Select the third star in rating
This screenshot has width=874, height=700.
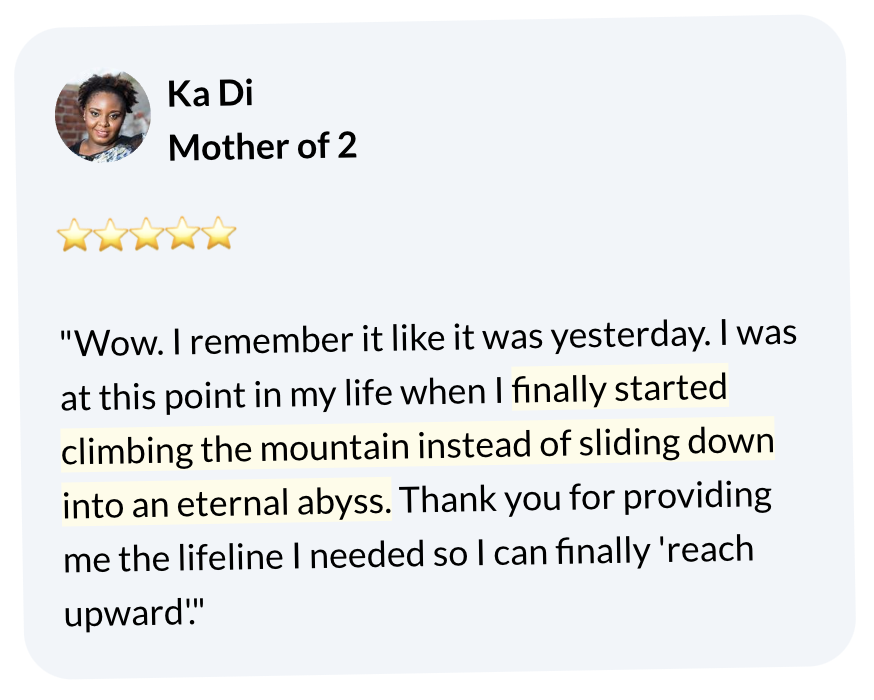pyautogui.click(x=147, y=235)
